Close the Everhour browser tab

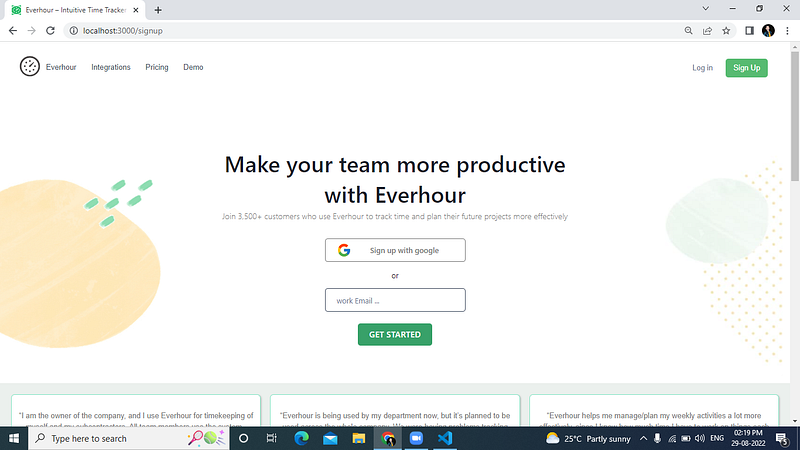pyautogui.click(x=136, y=10)
